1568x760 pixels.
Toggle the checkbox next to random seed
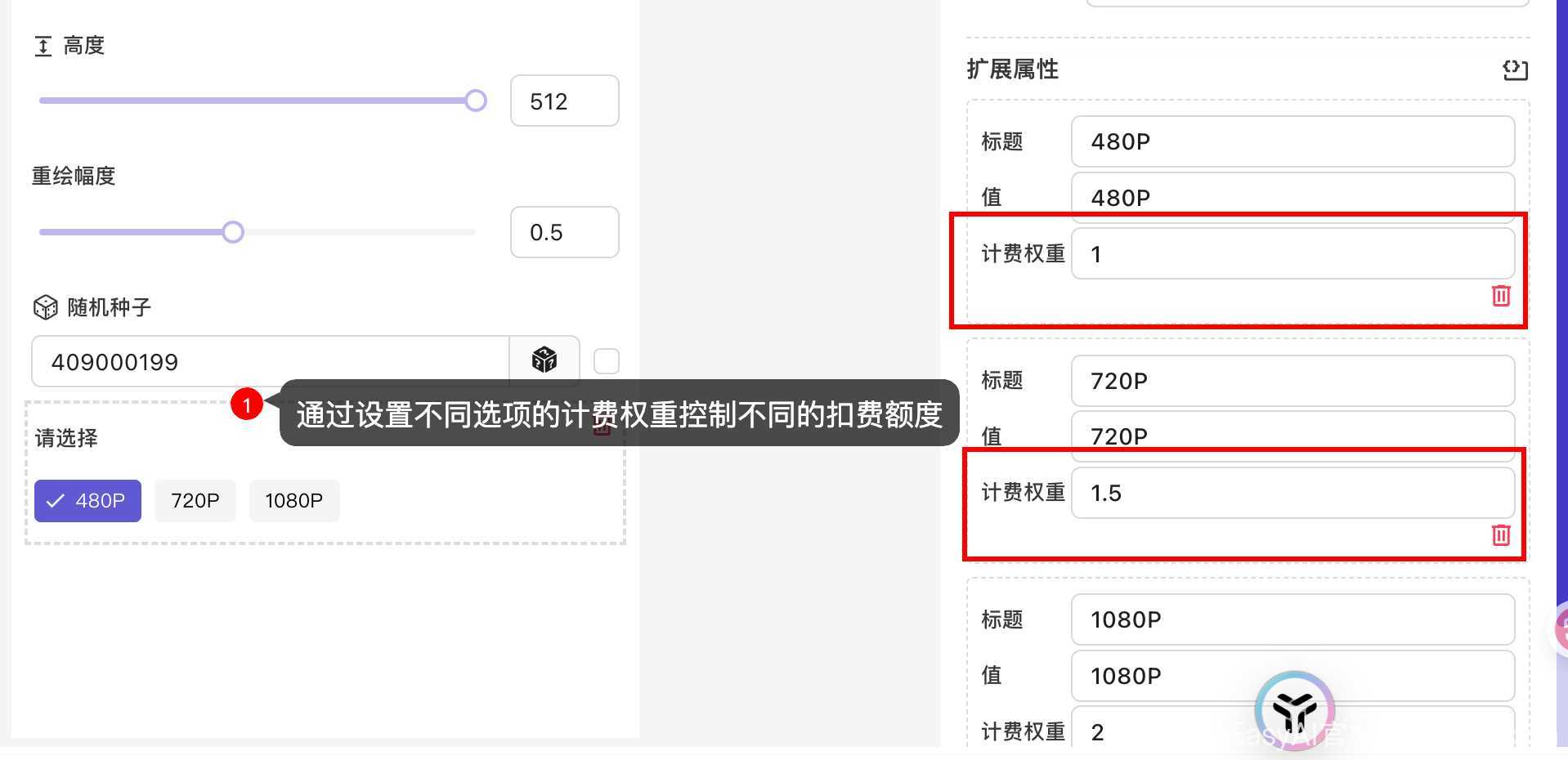coord(606,361)
